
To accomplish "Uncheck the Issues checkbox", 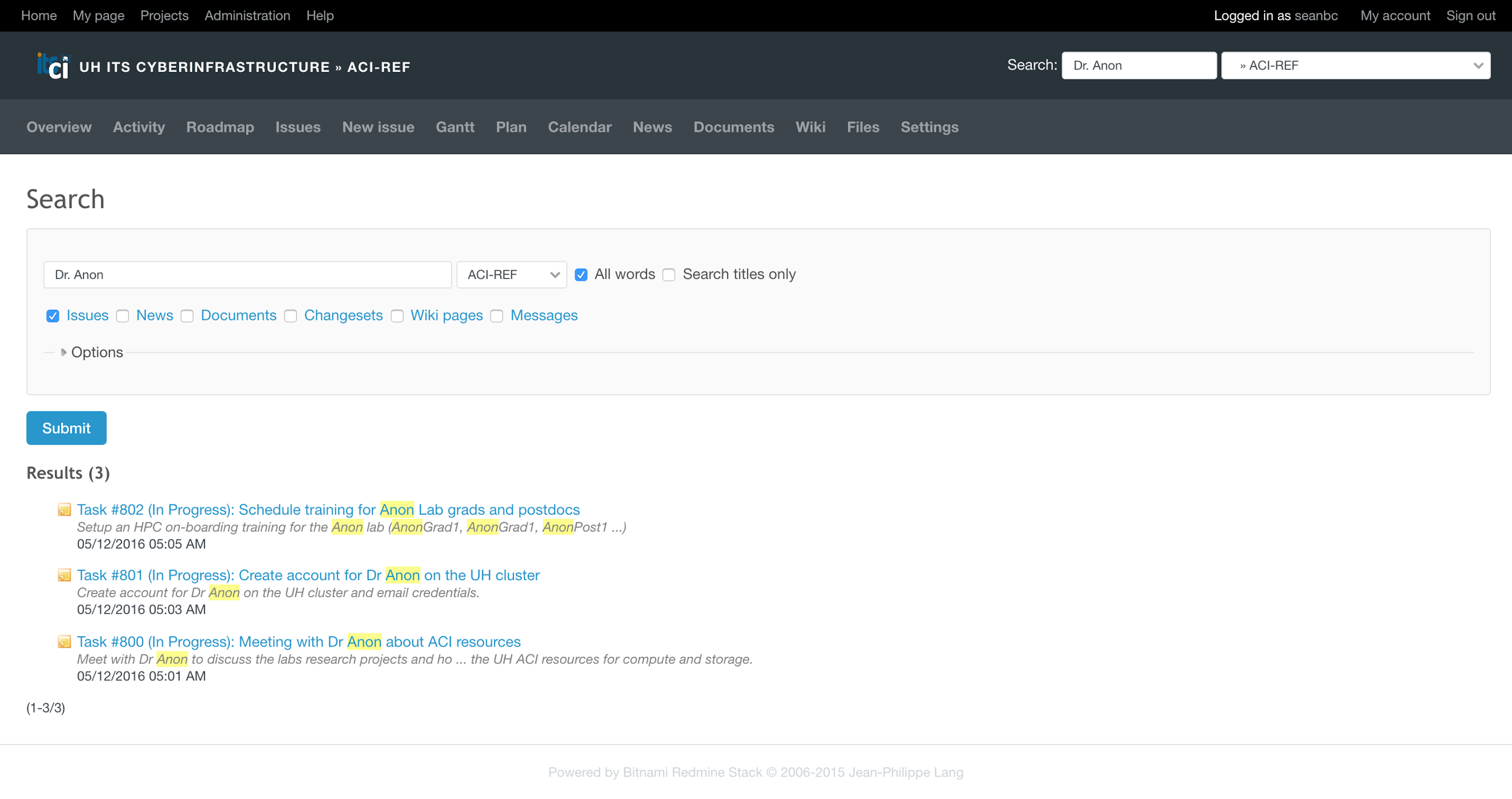I will pos(53,316).
